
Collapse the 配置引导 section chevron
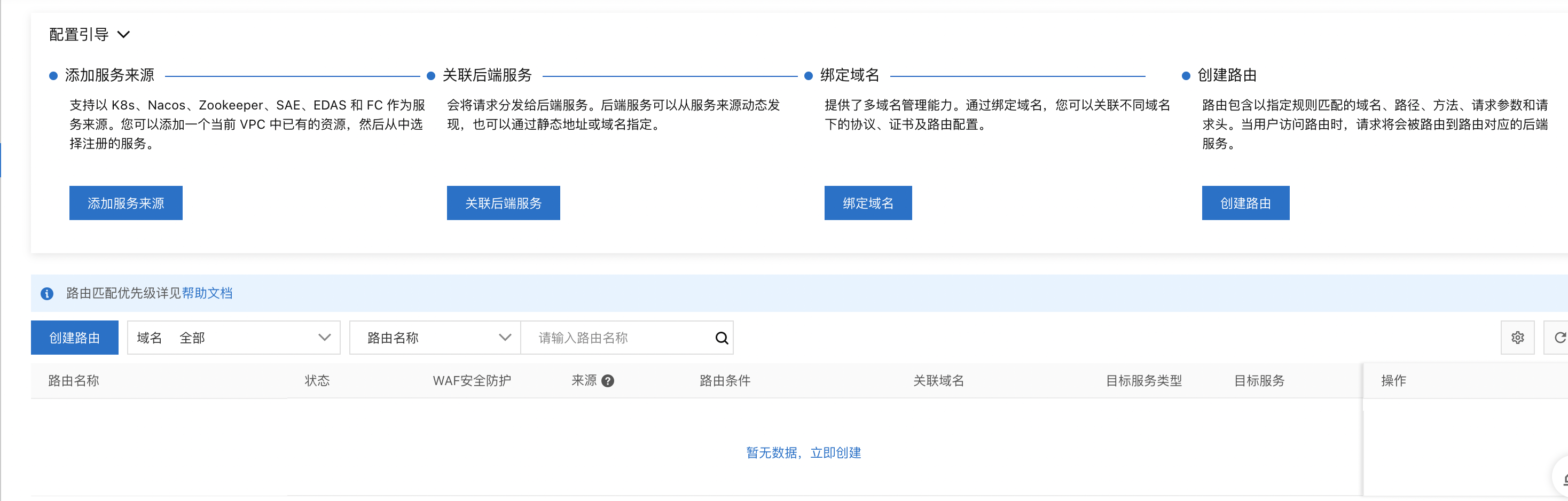tap(123, 35)
